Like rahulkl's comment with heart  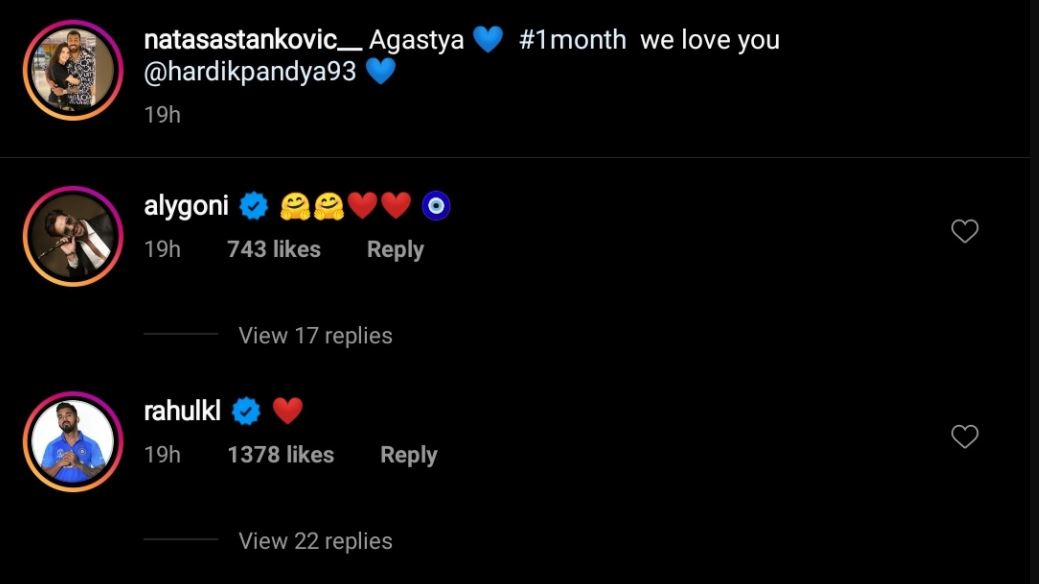(x=964, y=437)
